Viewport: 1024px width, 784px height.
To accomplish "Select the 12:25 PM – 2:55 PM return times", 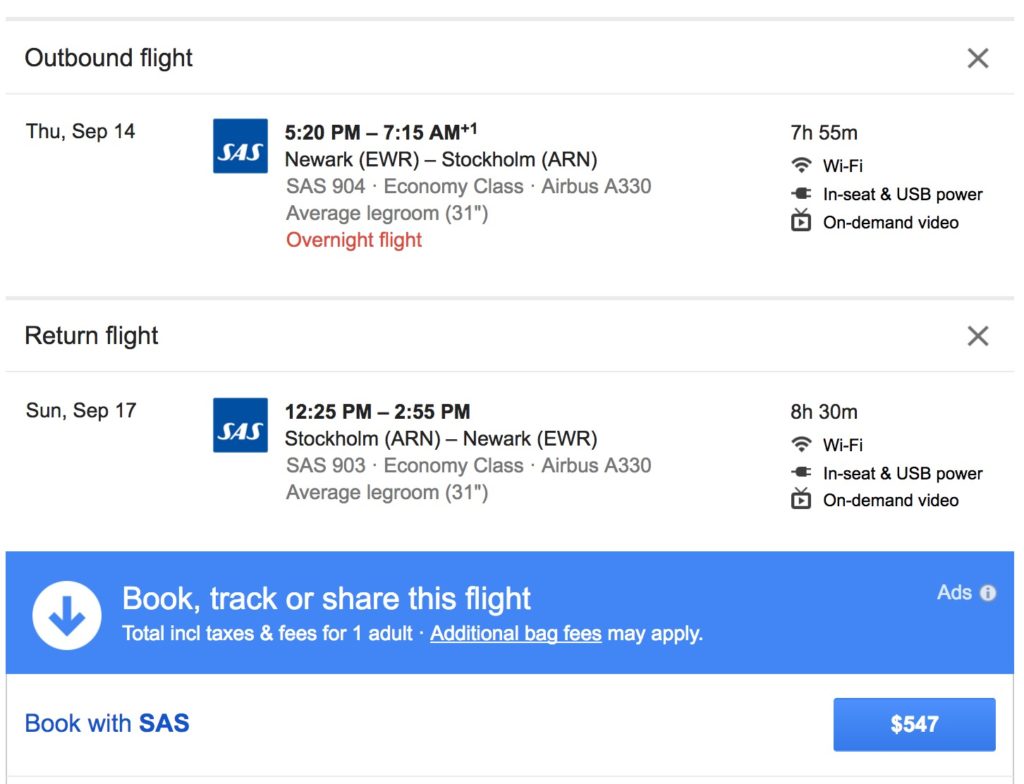I will tap(377, 411).
